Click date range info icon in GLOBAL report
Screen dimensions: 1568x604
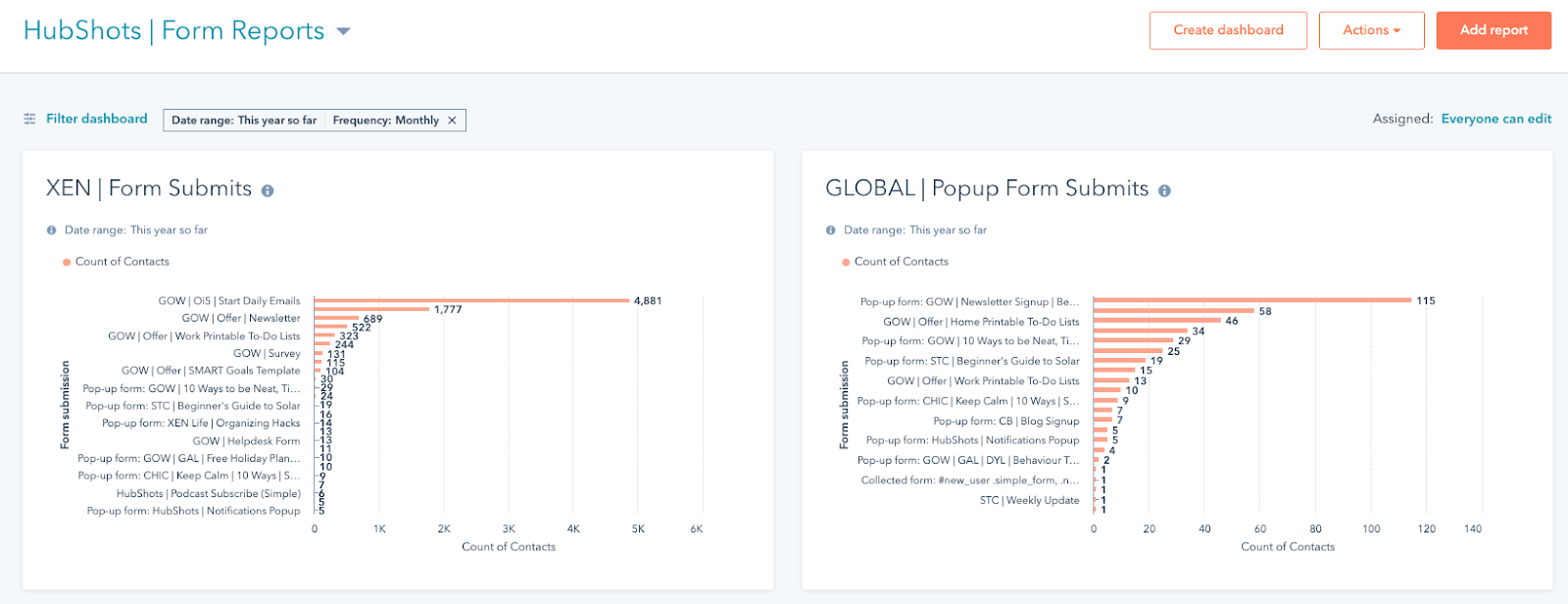[x=831, y=230]
